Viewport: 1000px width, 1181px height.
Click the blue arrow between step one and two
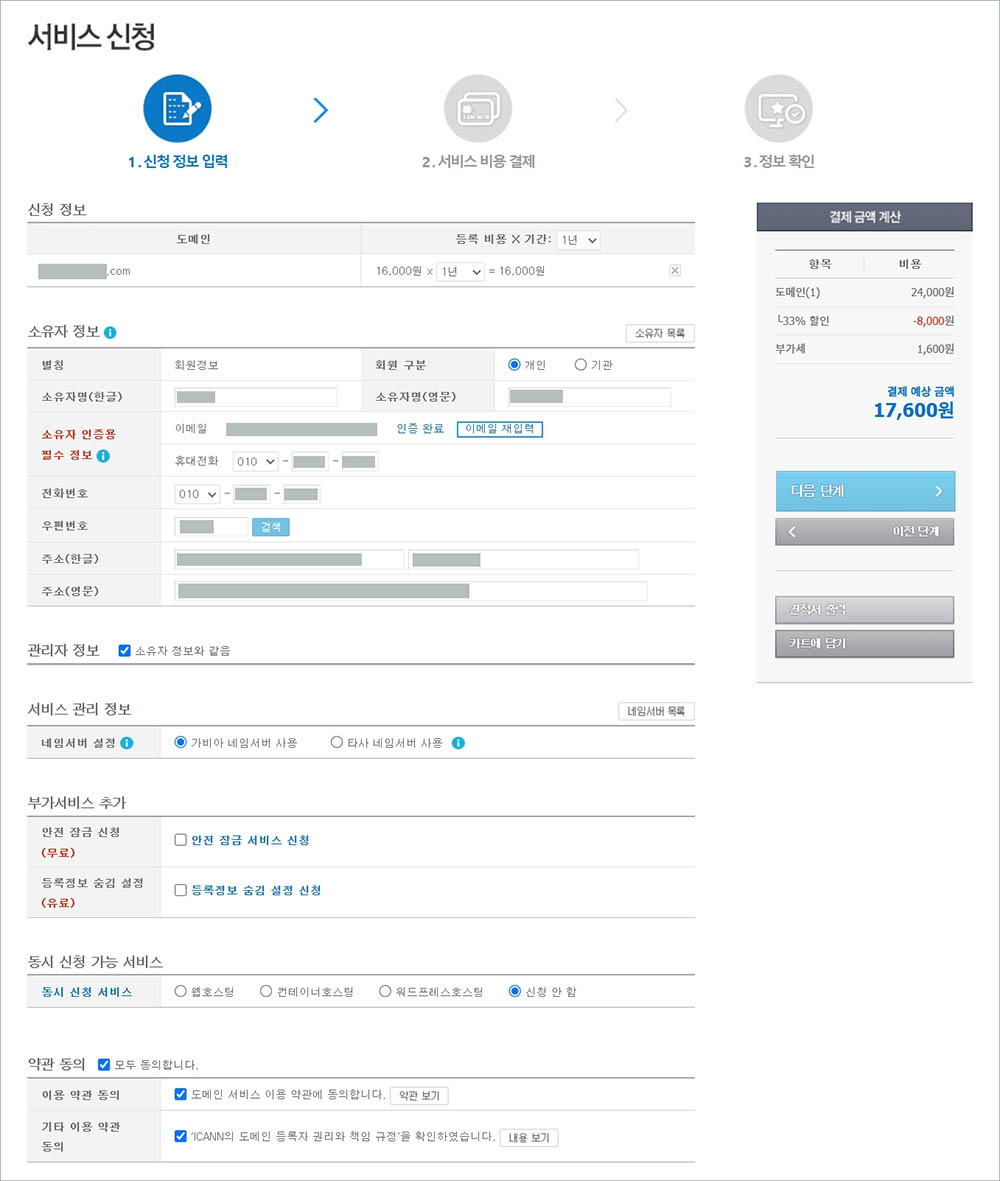pyautogui.click(x=321, y=110)
